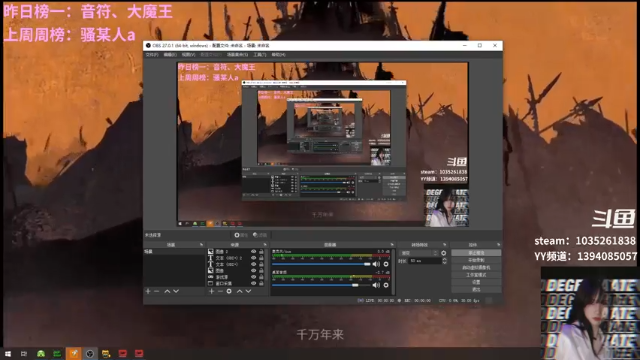
Task: Move scene up in the Scenes panel
Action: (167, 291)
